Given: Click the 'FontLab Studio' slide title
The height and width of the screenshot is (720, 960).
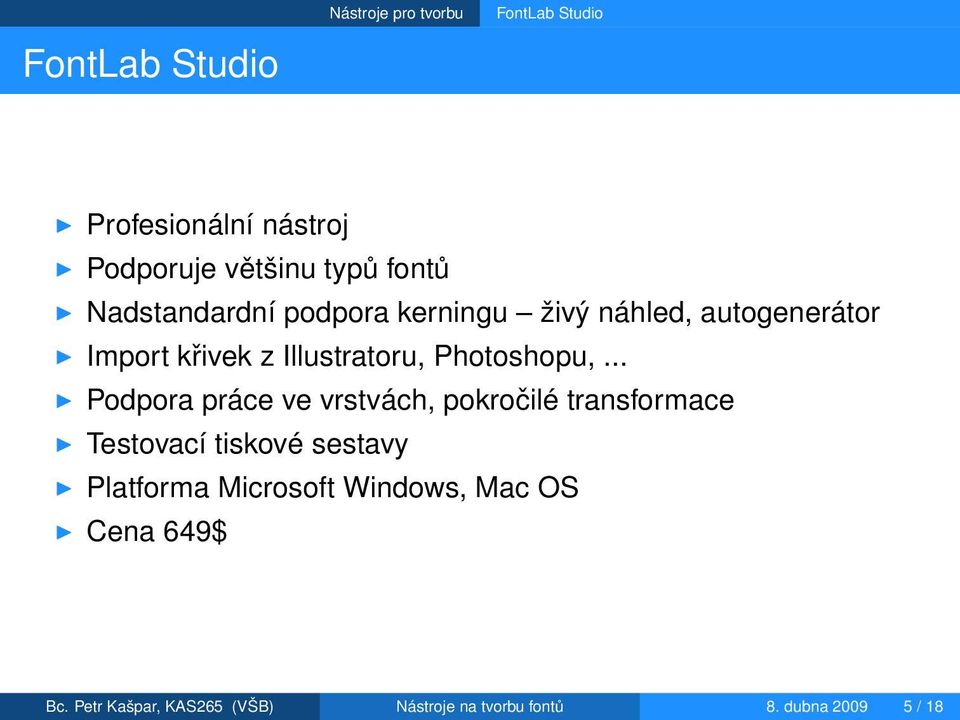Looking at the screenshot, I should tap(151, 64).
